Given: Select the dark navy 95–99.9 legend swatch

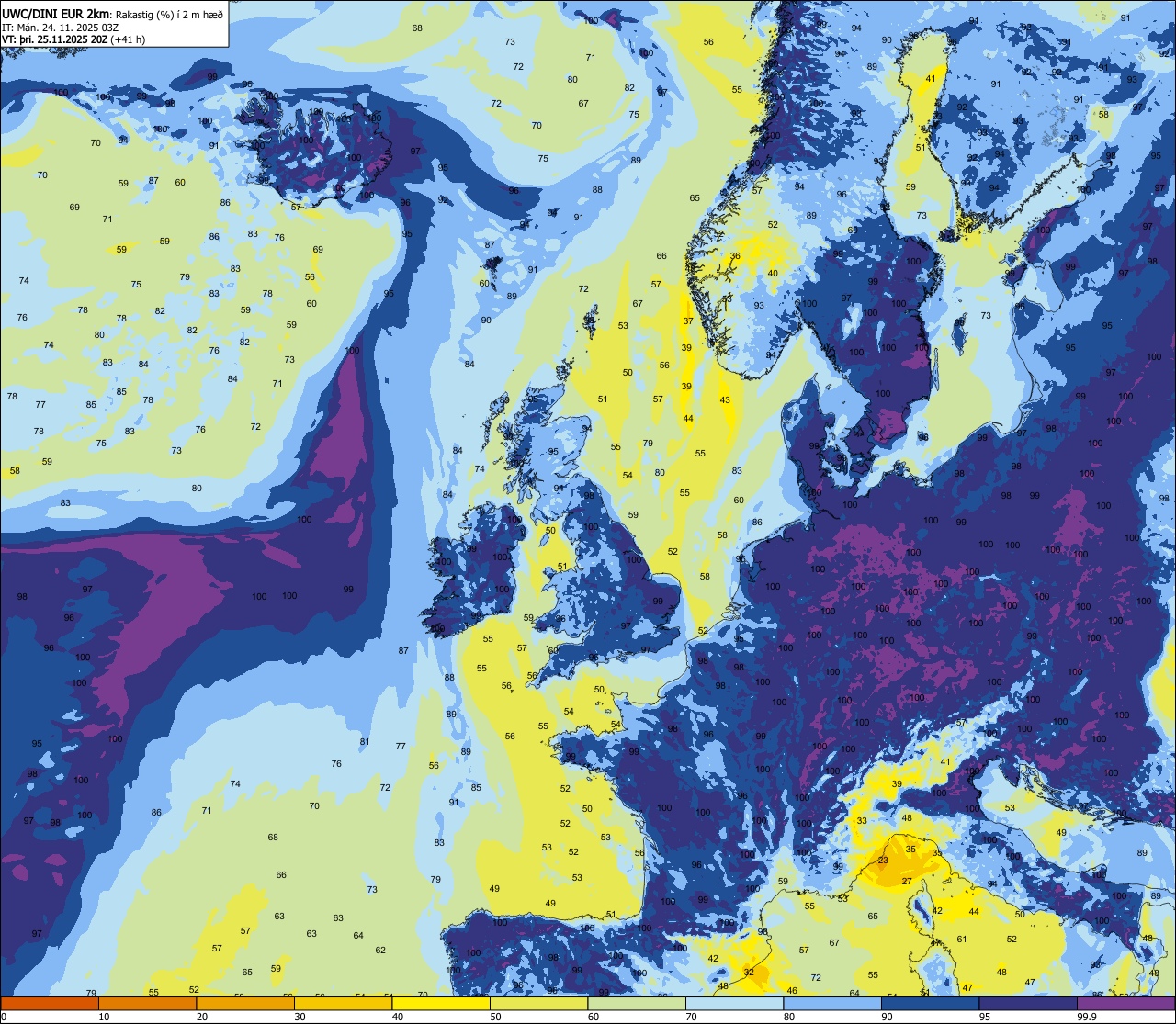Looking at the screenshot, I should click(1028, 1003).
